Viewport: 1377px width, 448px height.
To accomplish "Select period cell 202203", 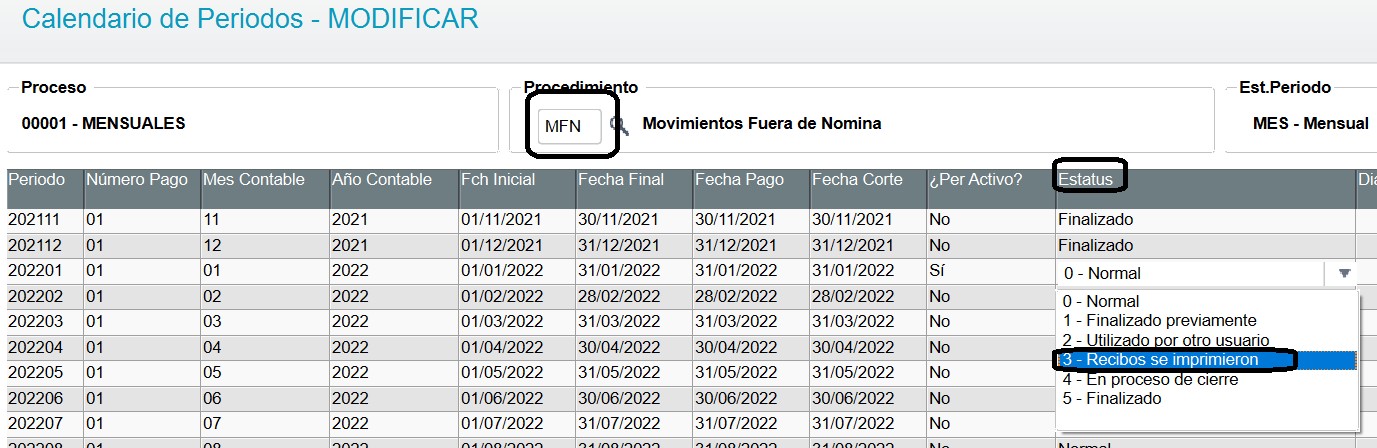I will pos(45,322).
